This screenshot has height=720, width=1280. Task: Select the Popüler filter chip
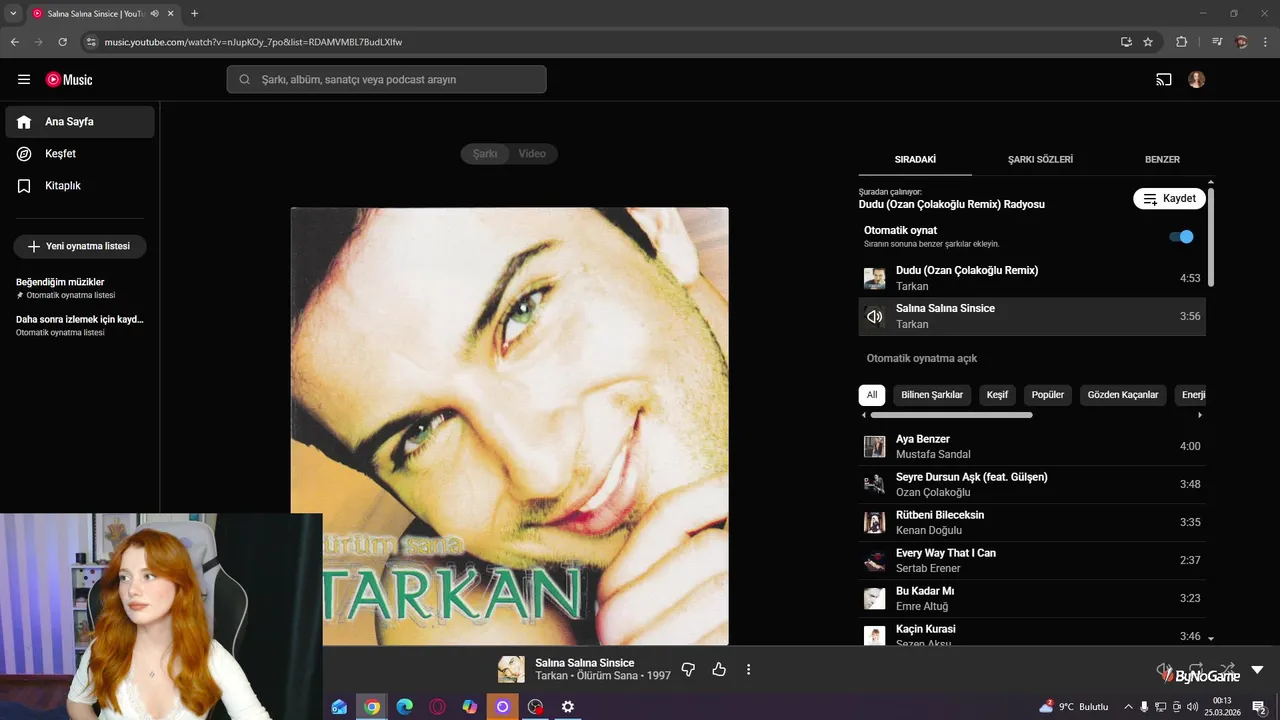(1048, 395)
